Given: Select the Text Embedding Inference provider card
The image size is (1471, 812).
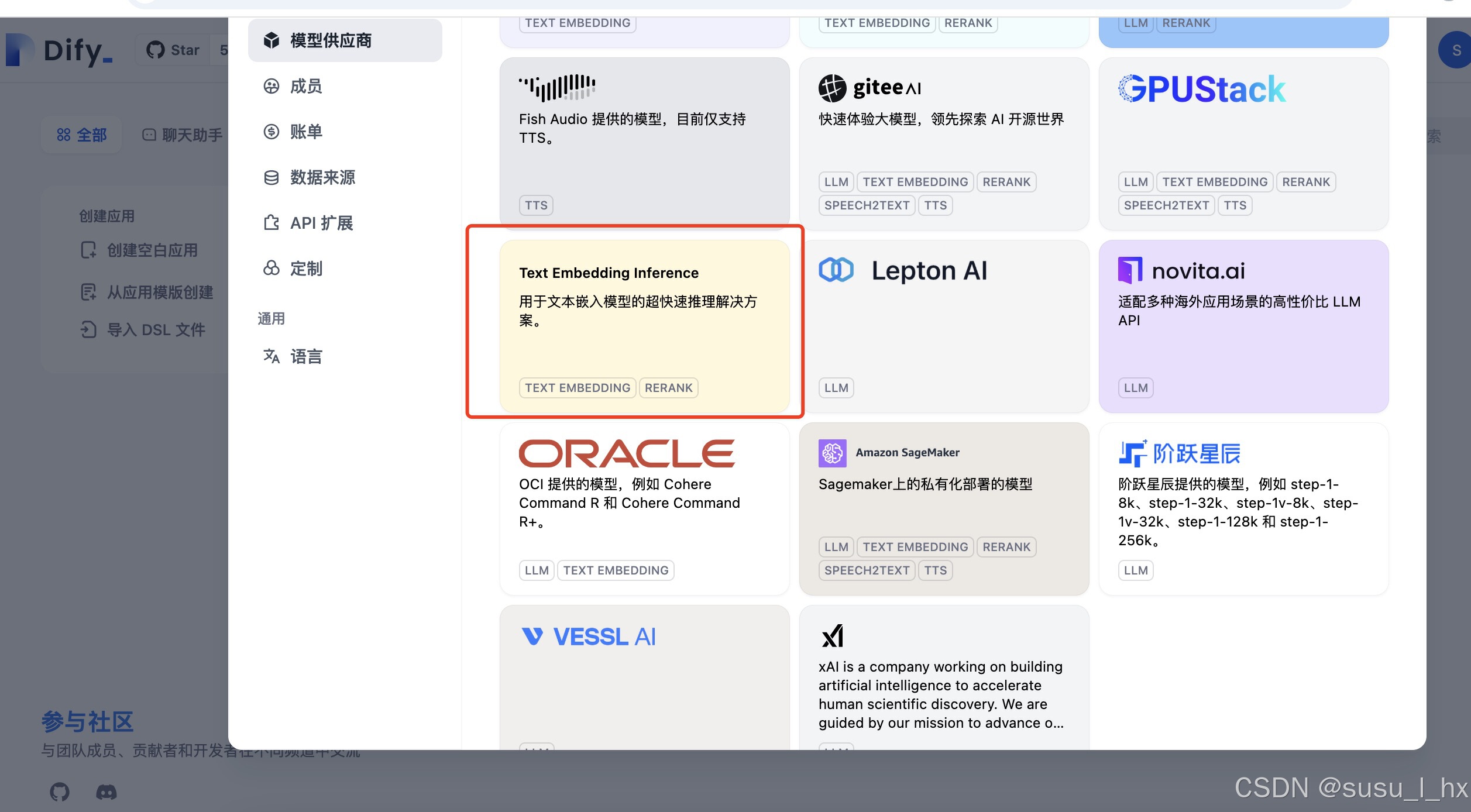Looking at the screenshot, I should click(644, 326).
